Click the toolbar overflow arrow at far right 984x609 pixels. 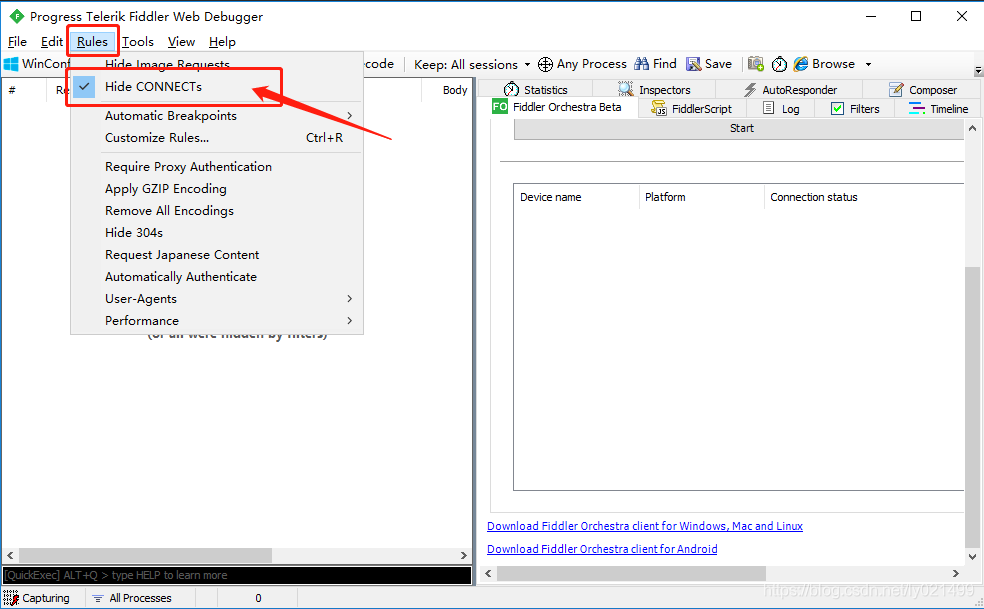click(x=978, y=70)
